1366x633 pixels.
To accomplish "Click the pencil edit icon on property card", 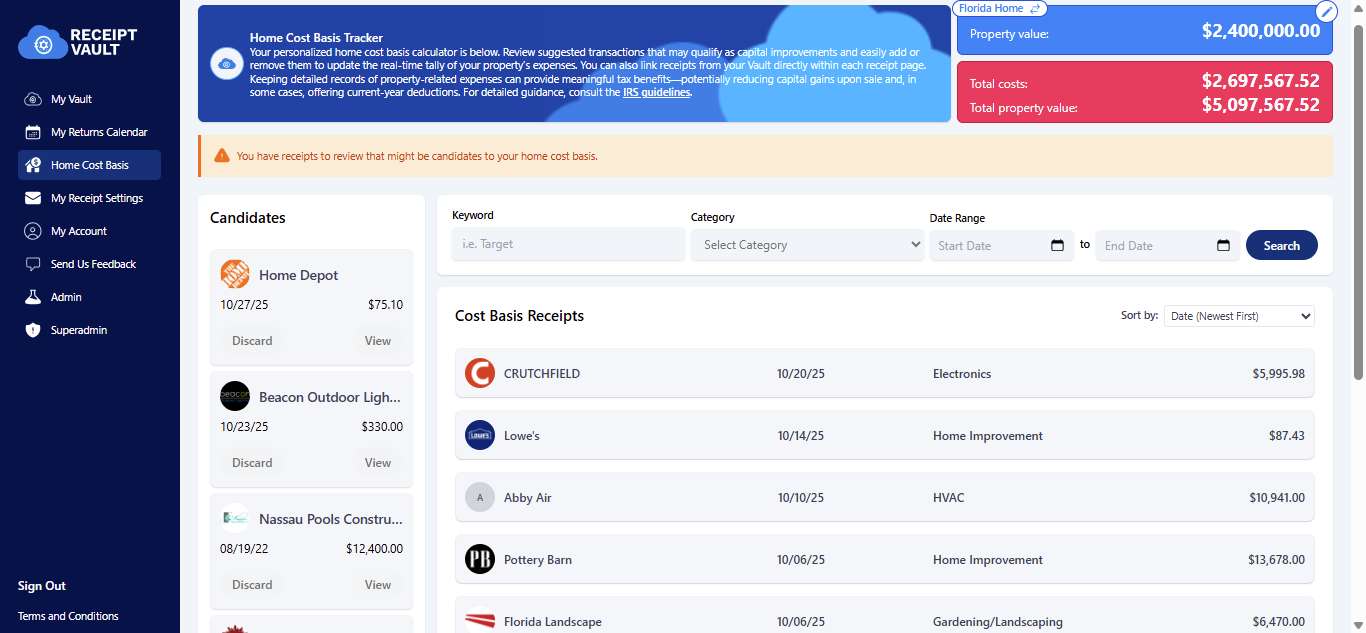I will (1326, 11).
